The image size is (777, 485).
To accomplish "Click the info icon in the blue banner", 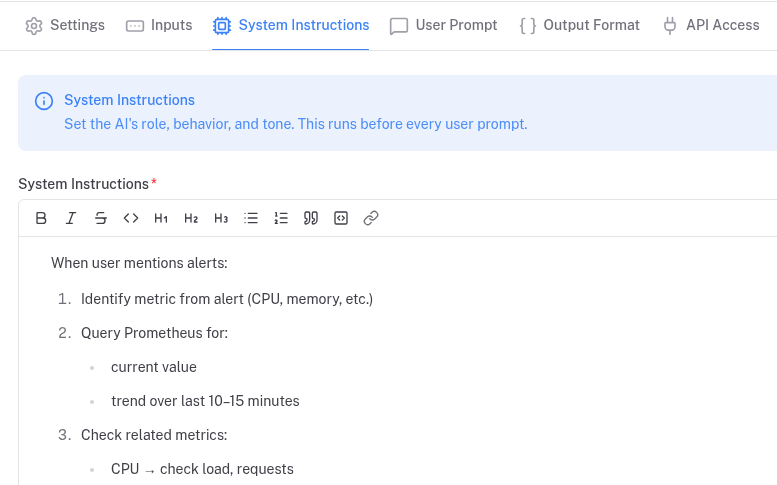I will (x=44, y=101).
